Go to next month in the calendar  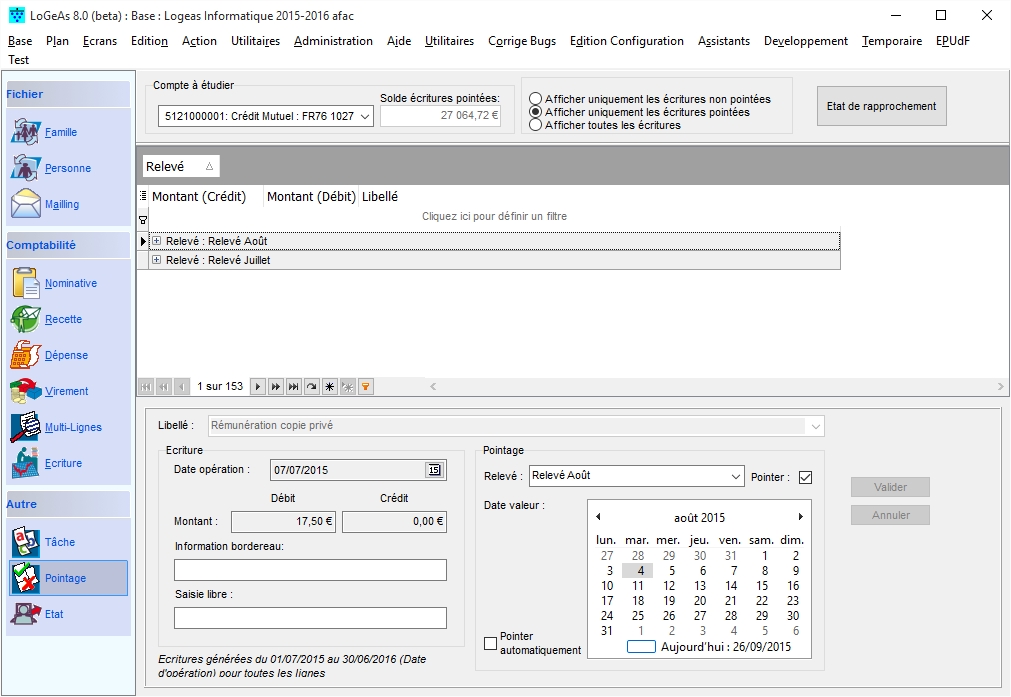tap(800, 517)
